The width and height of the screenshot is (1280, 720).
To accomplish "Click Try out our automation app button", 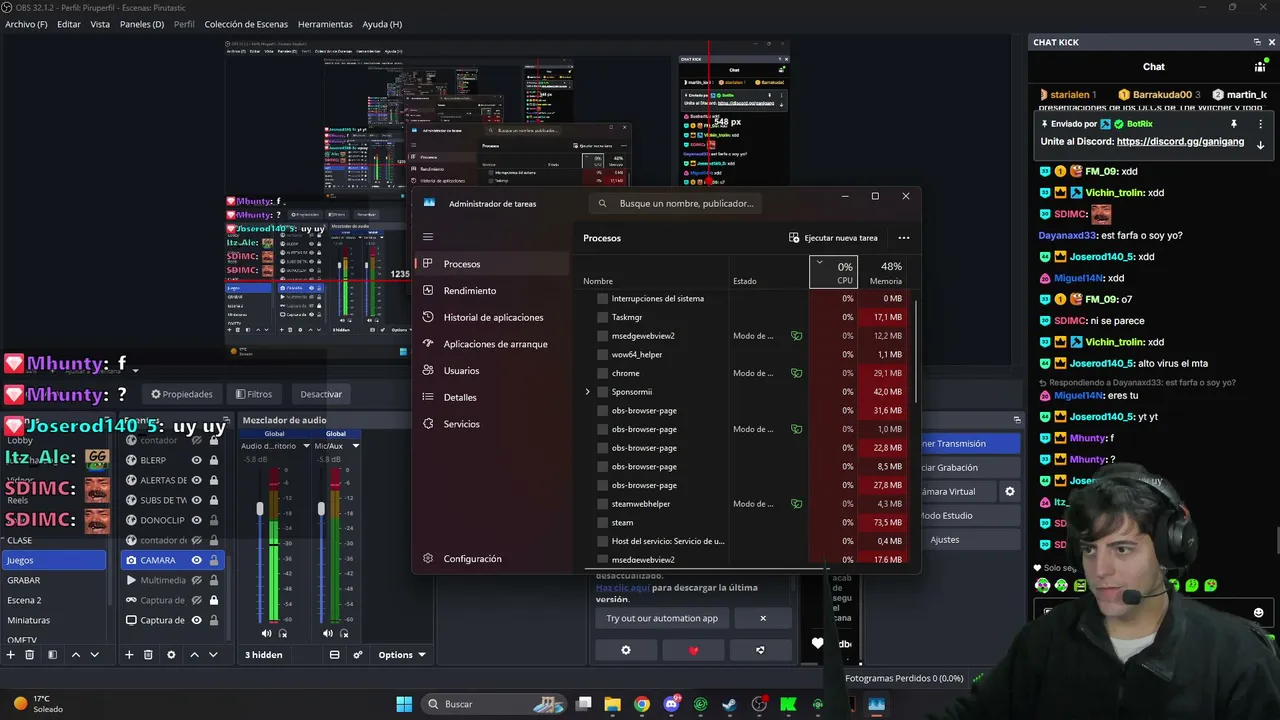I will [662, 618].
